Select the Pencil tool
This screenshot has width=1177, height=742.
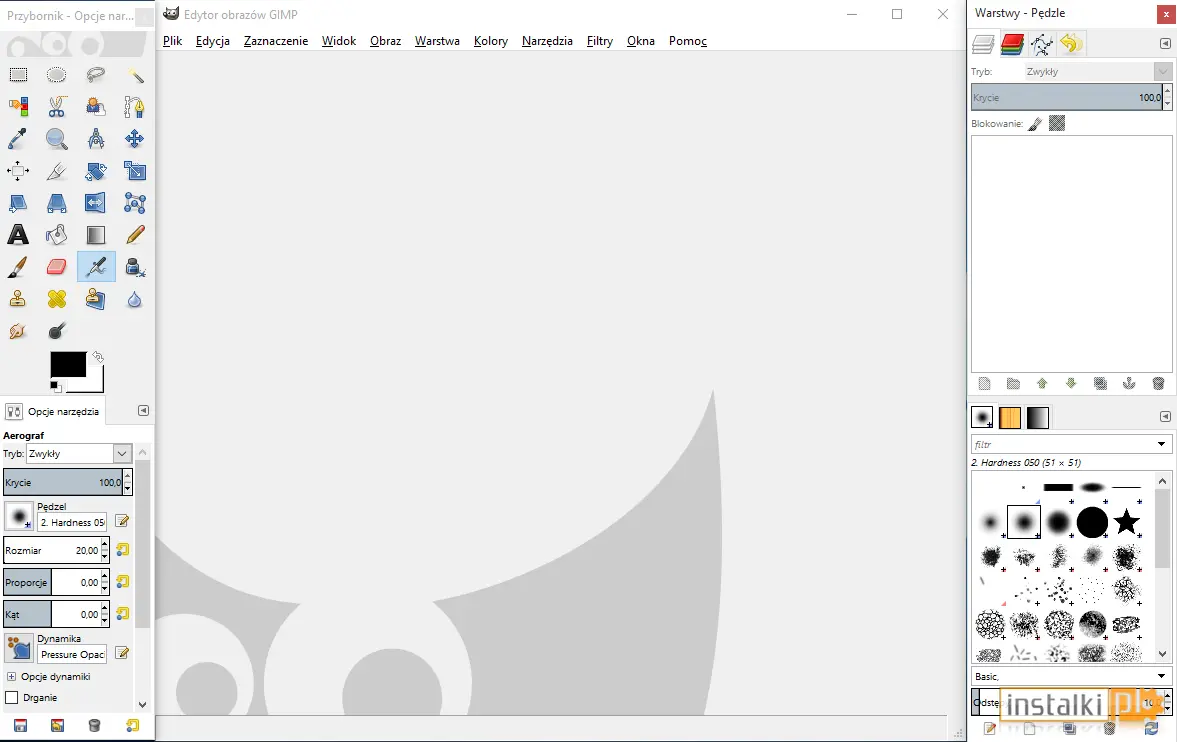coord(135,235)
